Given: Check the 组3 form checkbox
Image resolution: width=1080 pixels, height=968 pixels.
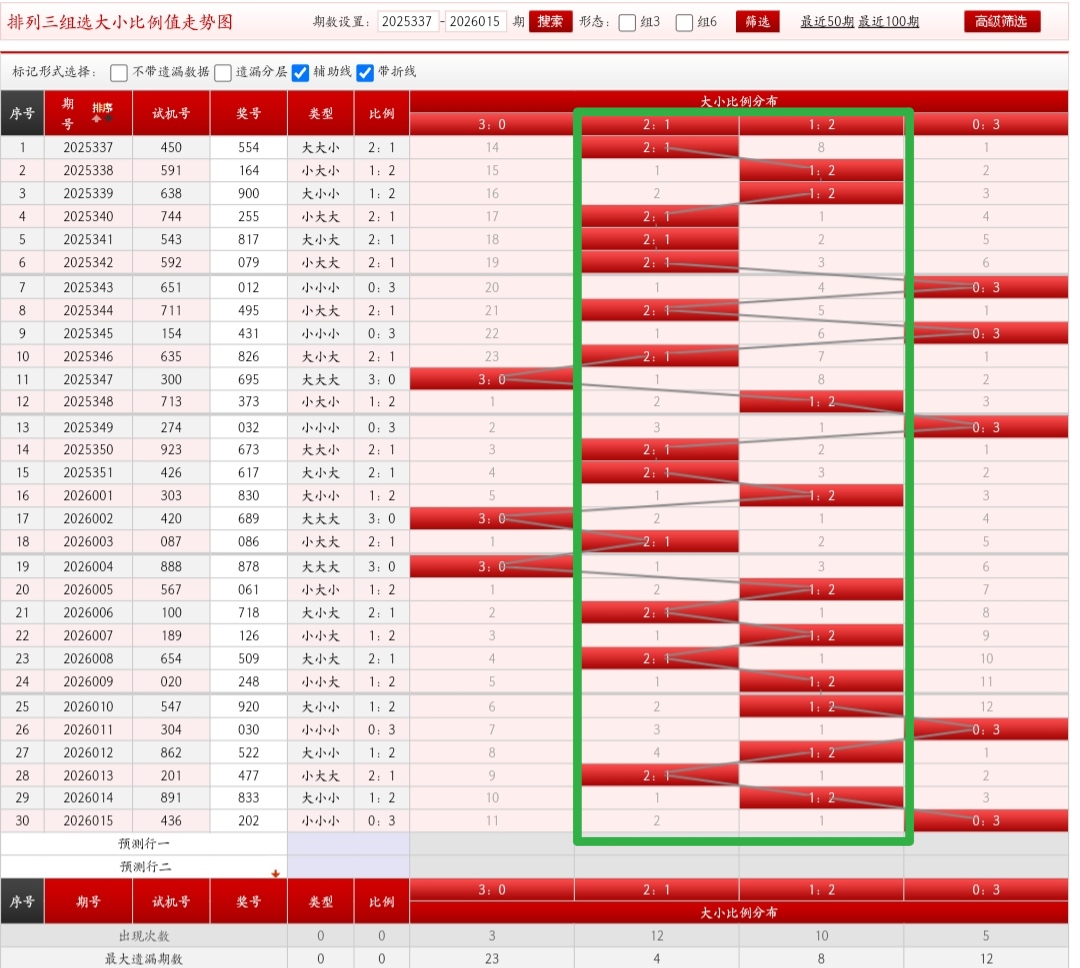Looking at the screenshot, I should coord(627,22).
